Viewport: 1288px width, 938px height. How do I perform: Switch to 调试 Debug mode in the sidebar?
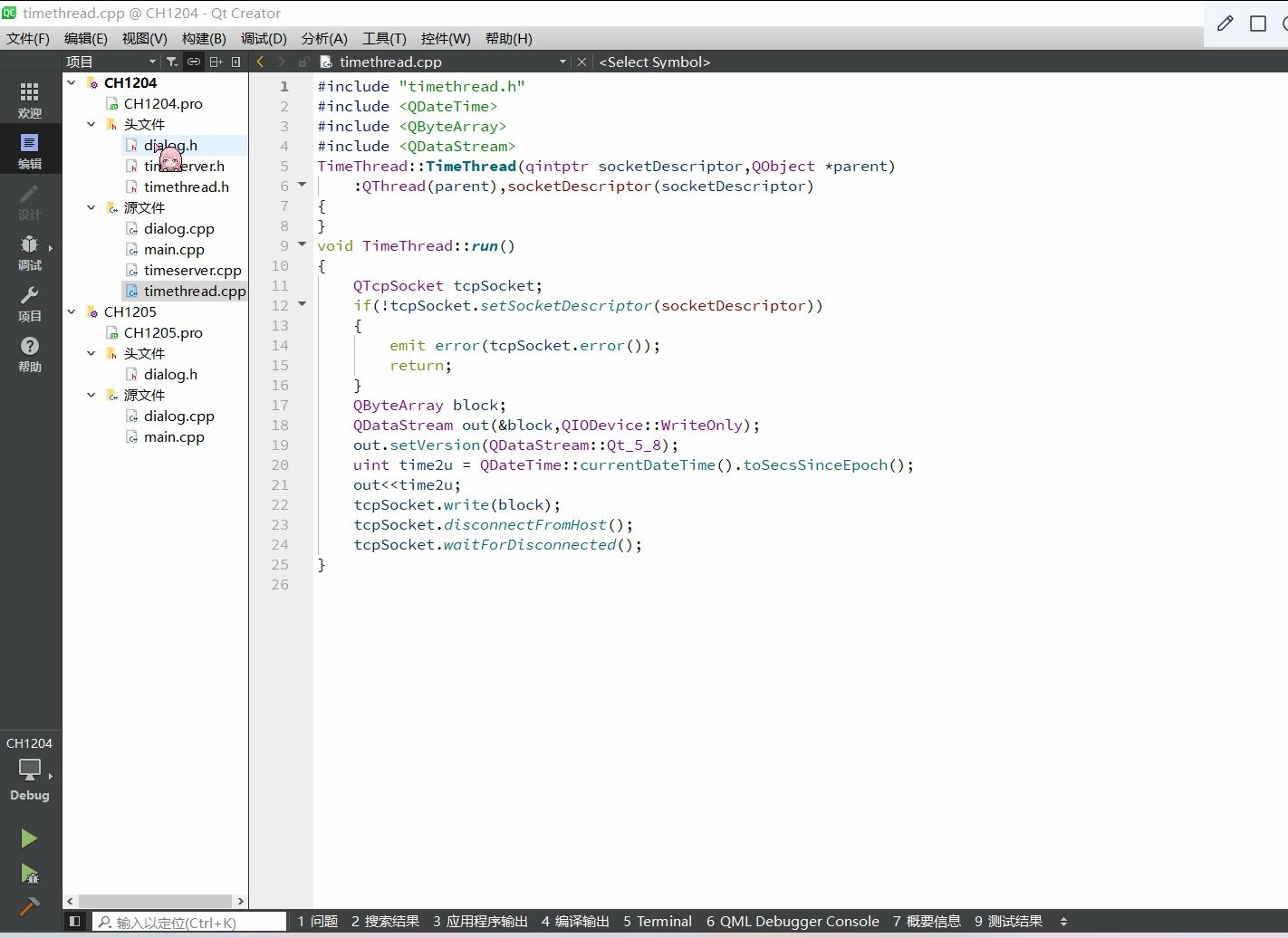click(x=29, y=252)
